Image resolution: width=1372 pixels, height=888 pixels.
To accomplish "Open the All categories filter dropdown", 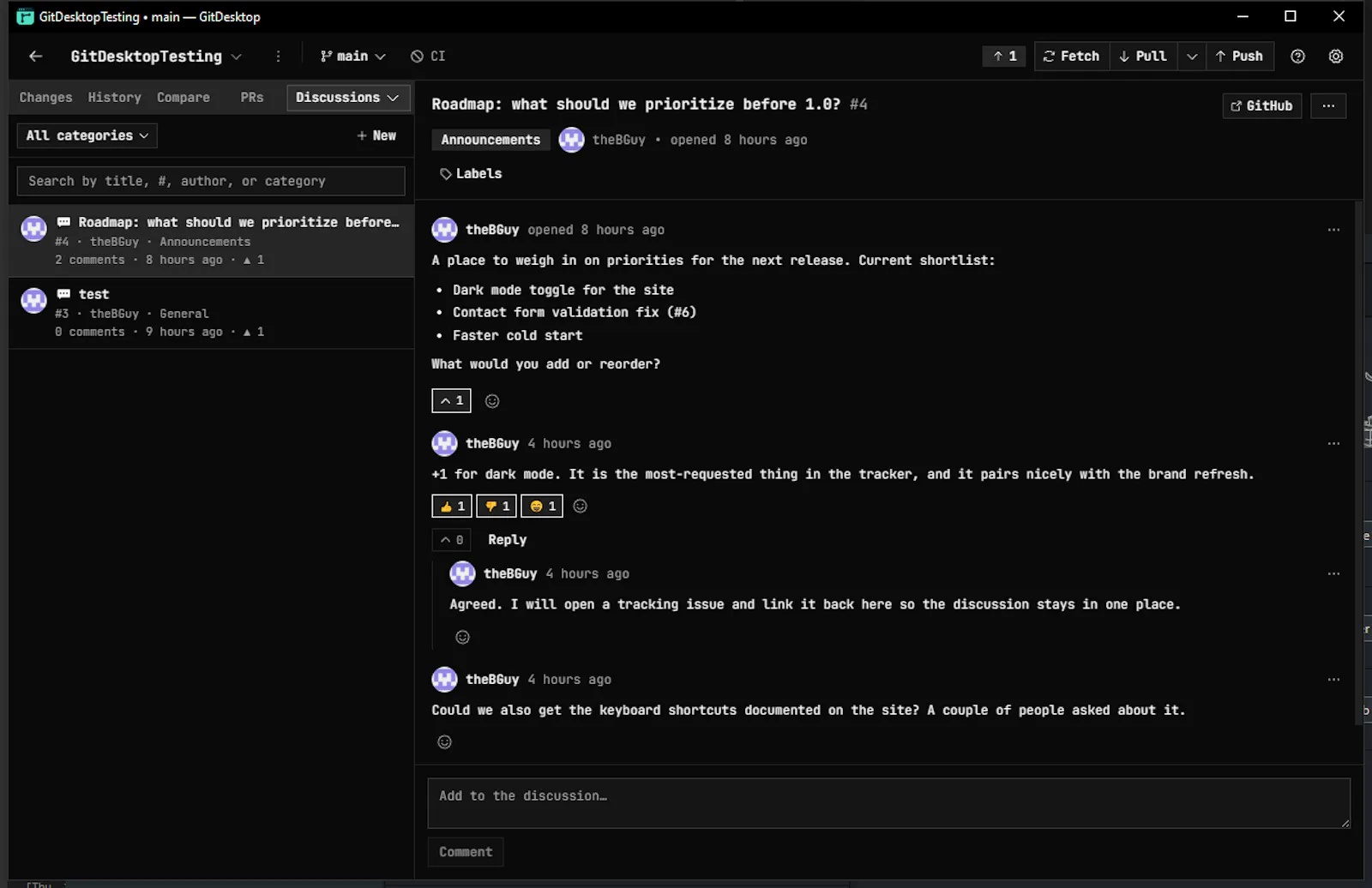I will pos(87,136).
